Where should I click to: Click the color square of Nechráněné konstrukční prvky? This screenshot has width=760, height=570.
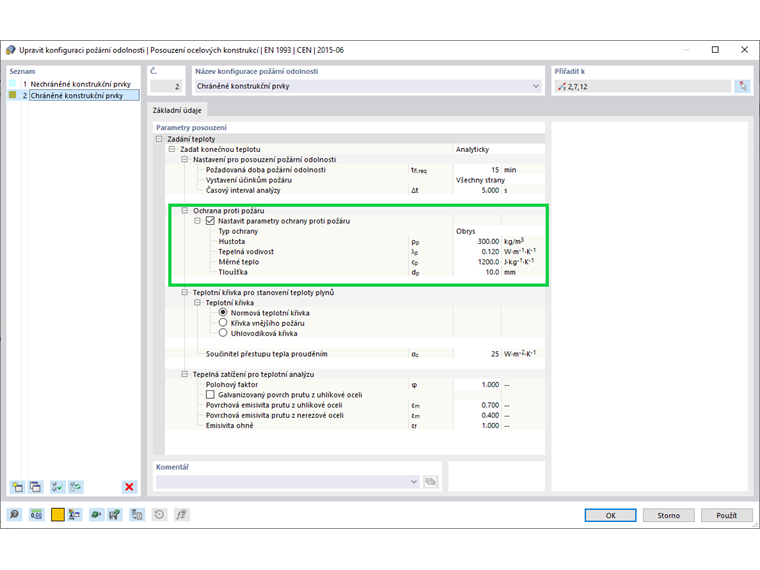pos(13,83)
